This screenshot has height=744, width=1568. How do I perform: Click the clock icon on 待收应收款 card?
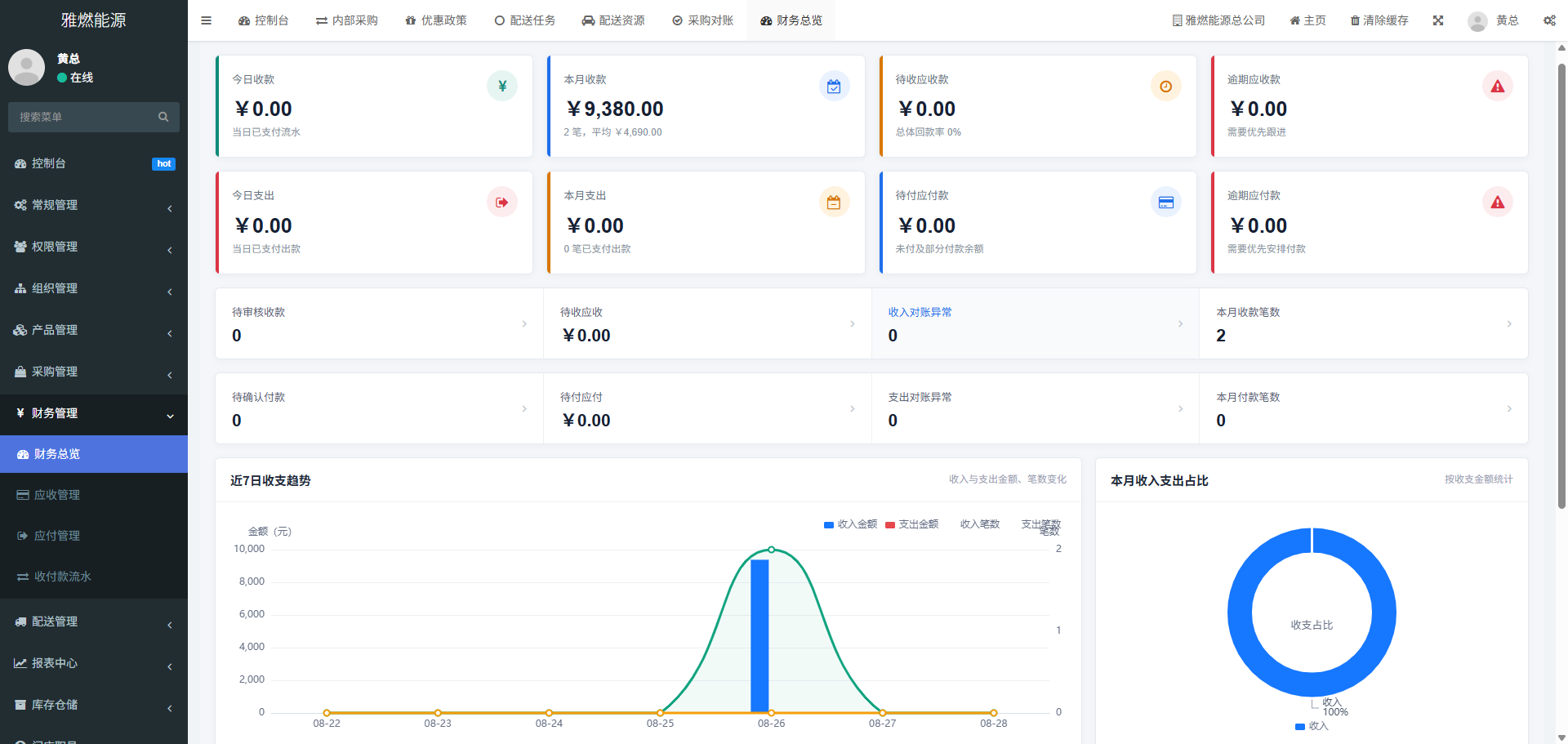point(1165,86)
